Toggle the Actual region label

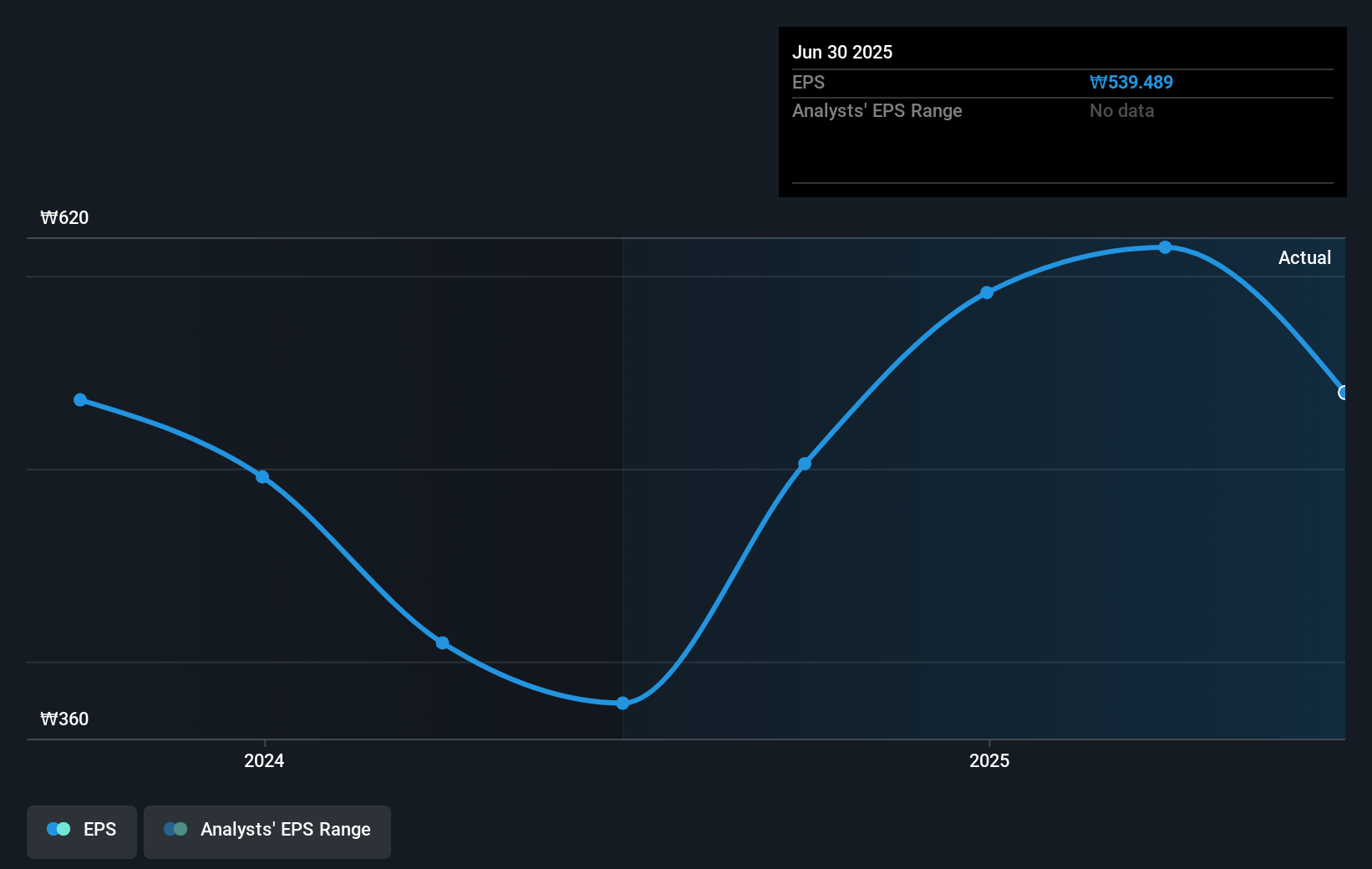pos(1304,257)
